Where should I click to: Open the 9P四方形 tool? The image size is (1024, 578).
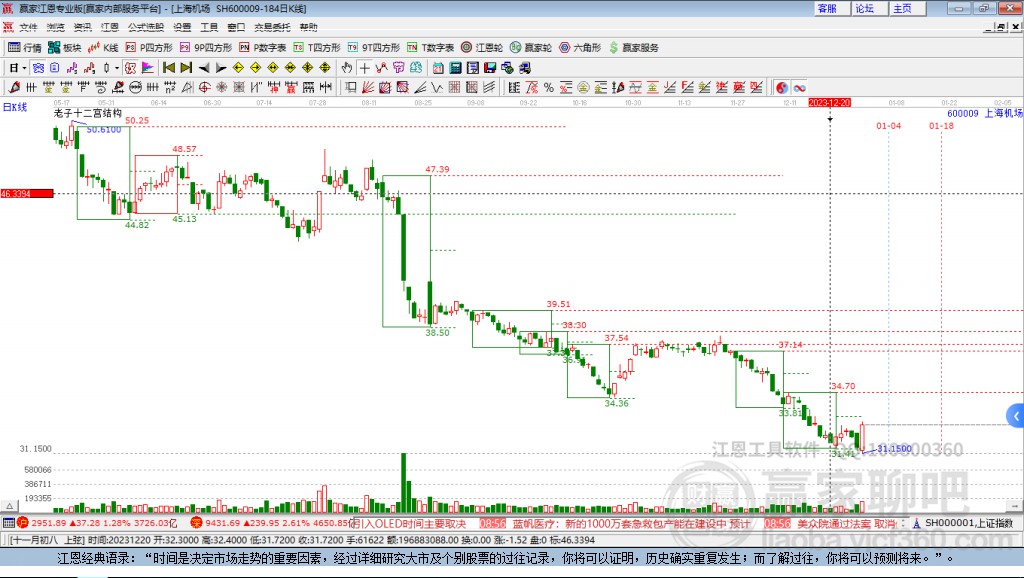point(206,48)
